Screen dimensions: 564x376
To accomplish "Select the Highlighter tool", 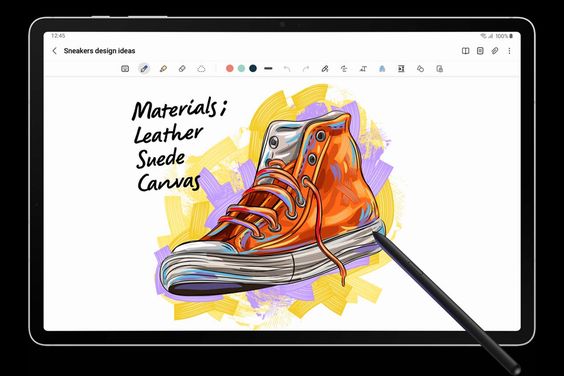I will 163,68.
